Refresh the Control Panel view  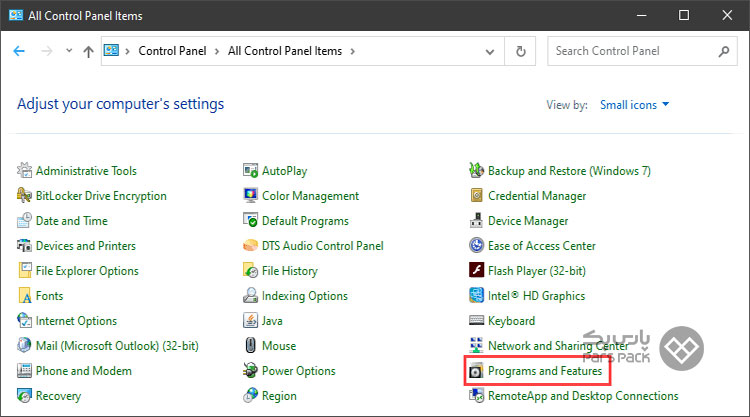pyautogui.click(x=521, y=51)
